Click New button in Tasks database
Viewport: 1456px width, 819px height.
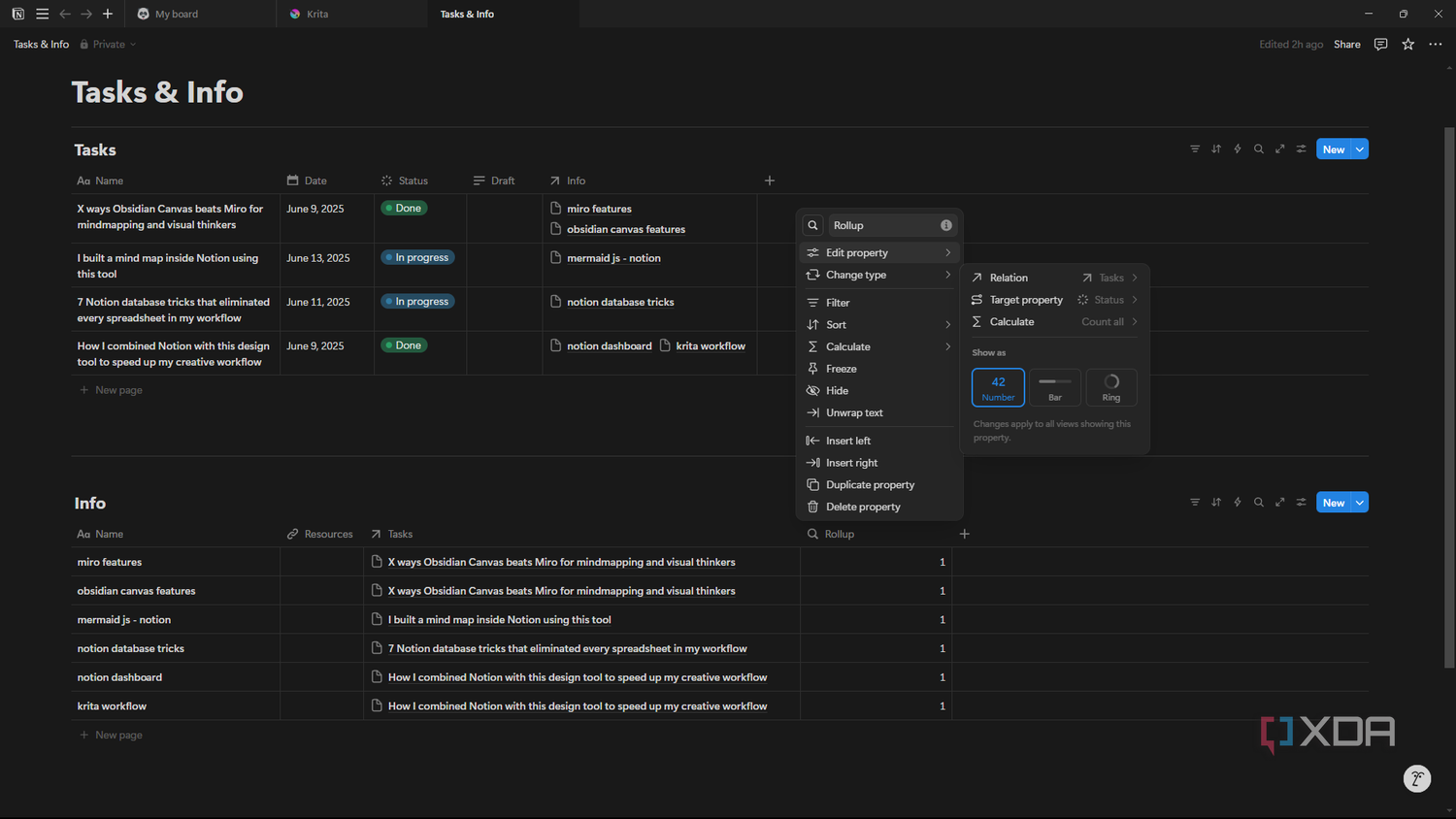pos(1334,149)
